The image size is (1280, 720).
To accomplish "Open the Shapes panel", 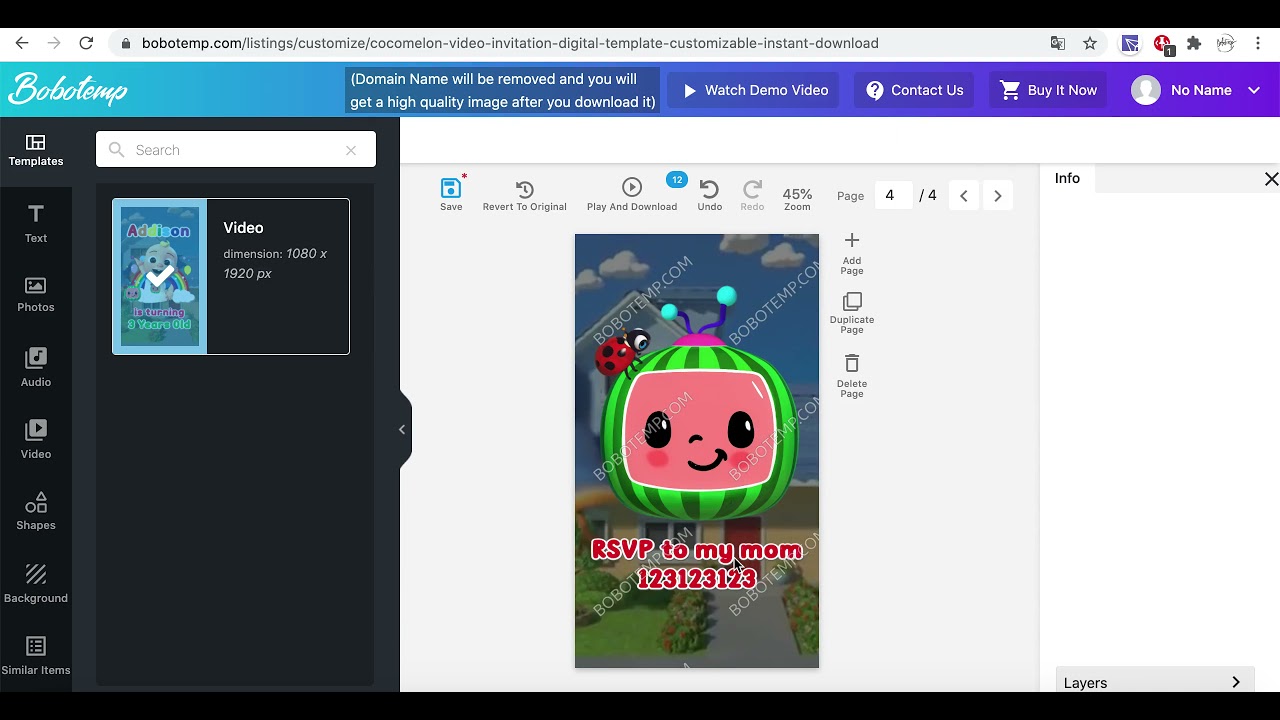I will pos(36,511).
